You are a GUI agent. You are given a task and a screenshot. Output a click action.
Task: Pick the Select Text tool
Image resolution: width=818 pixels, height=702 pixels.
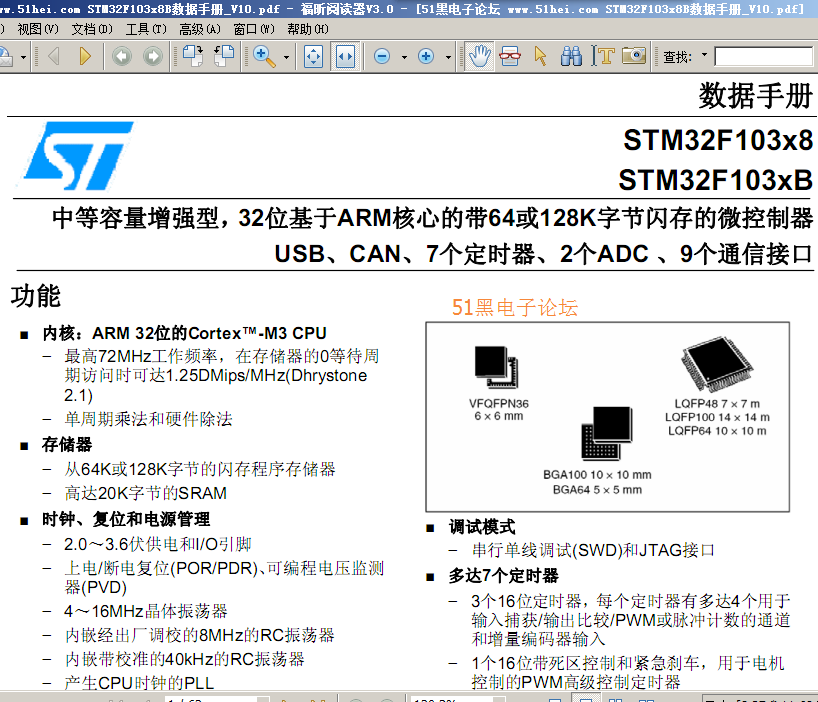(x=603, y=56)
